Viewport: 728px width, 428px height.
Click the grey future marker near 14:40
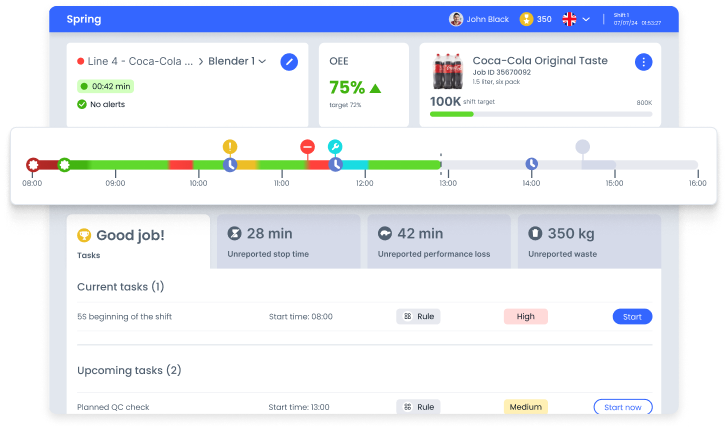(x=582, y=147)
